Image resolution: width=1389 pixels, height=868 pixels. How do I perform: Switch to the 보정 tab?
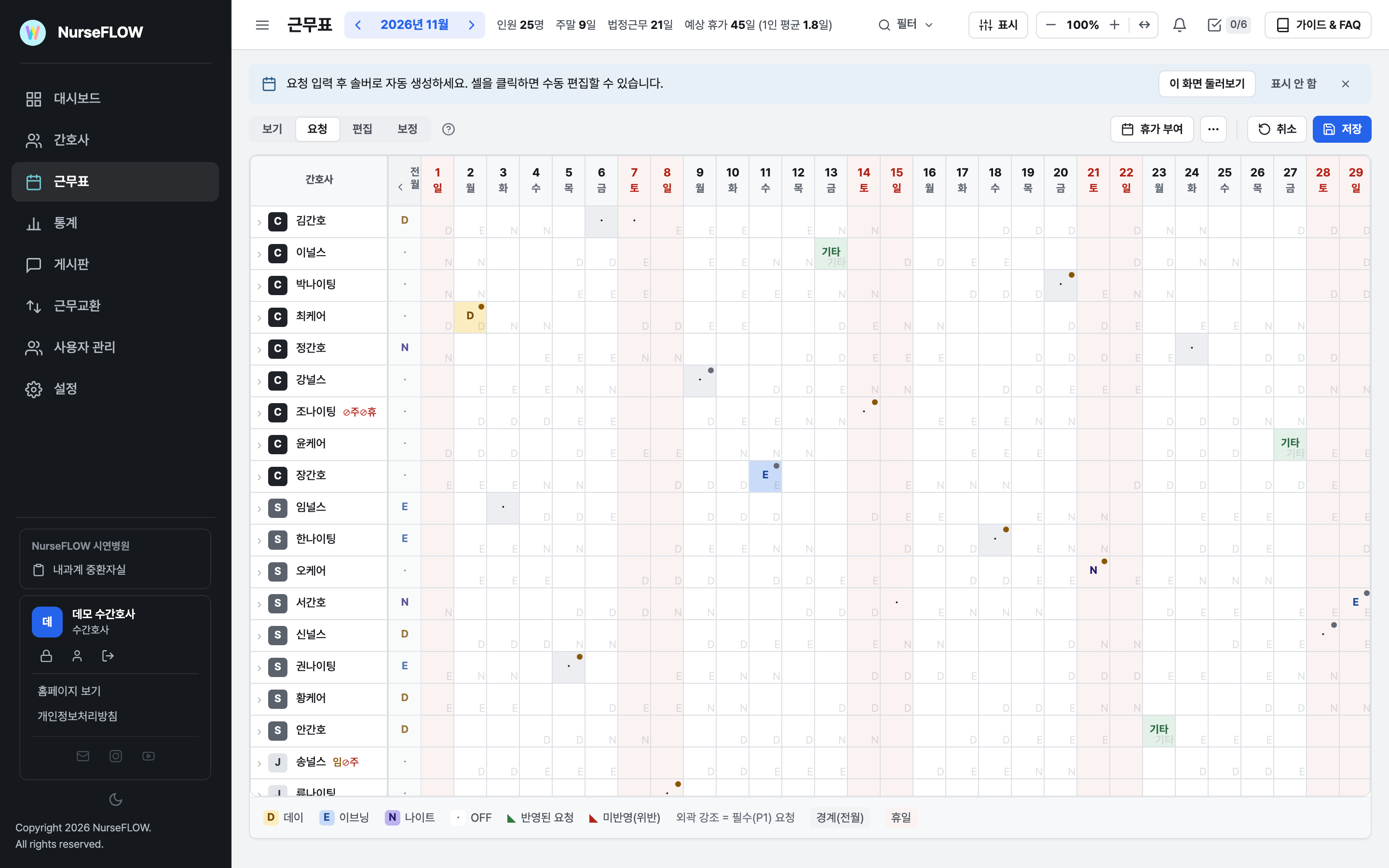407,129
